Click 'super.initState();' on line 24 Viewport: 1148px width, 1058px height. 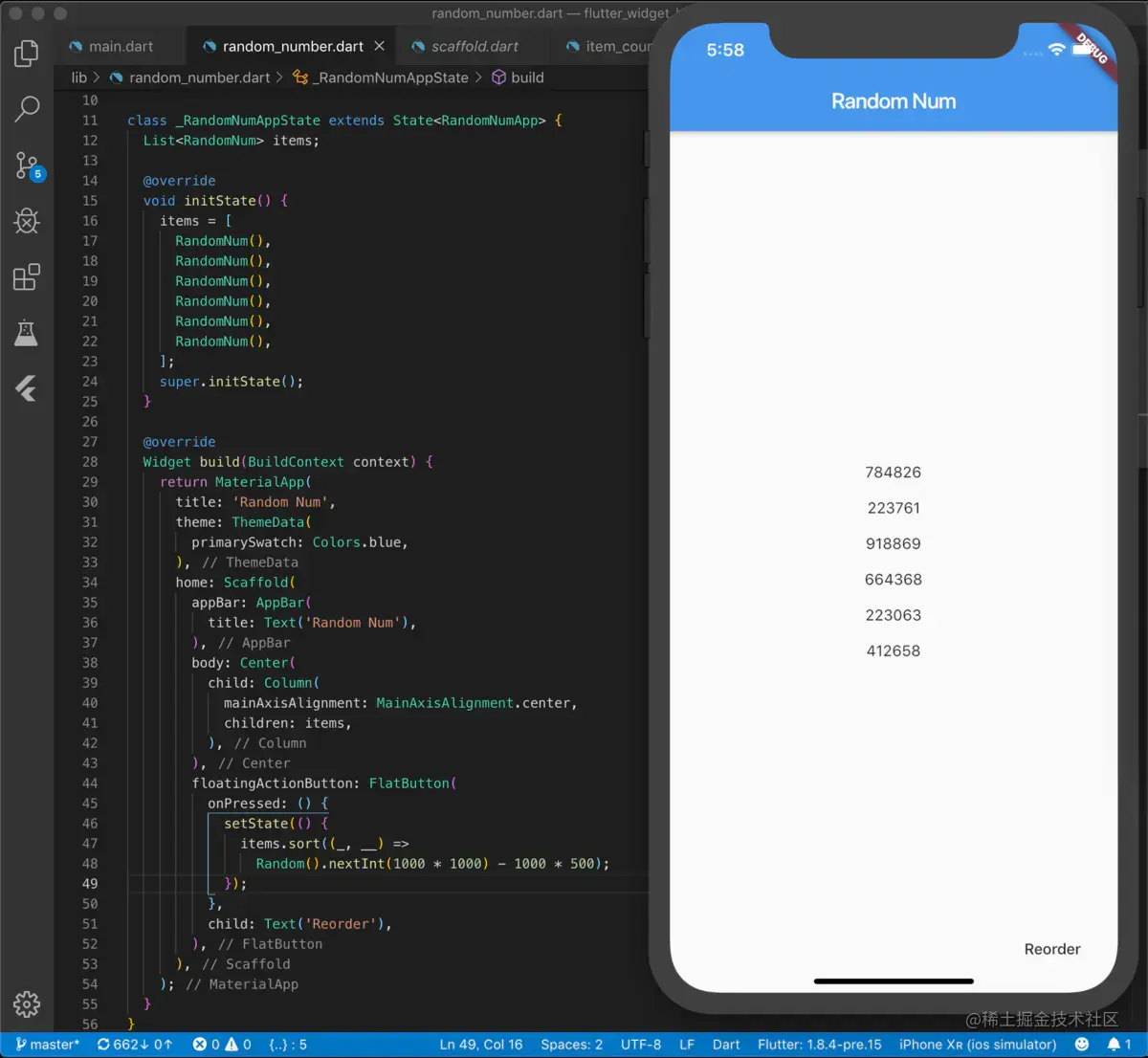pyautogui.click(x=232, y=382)
